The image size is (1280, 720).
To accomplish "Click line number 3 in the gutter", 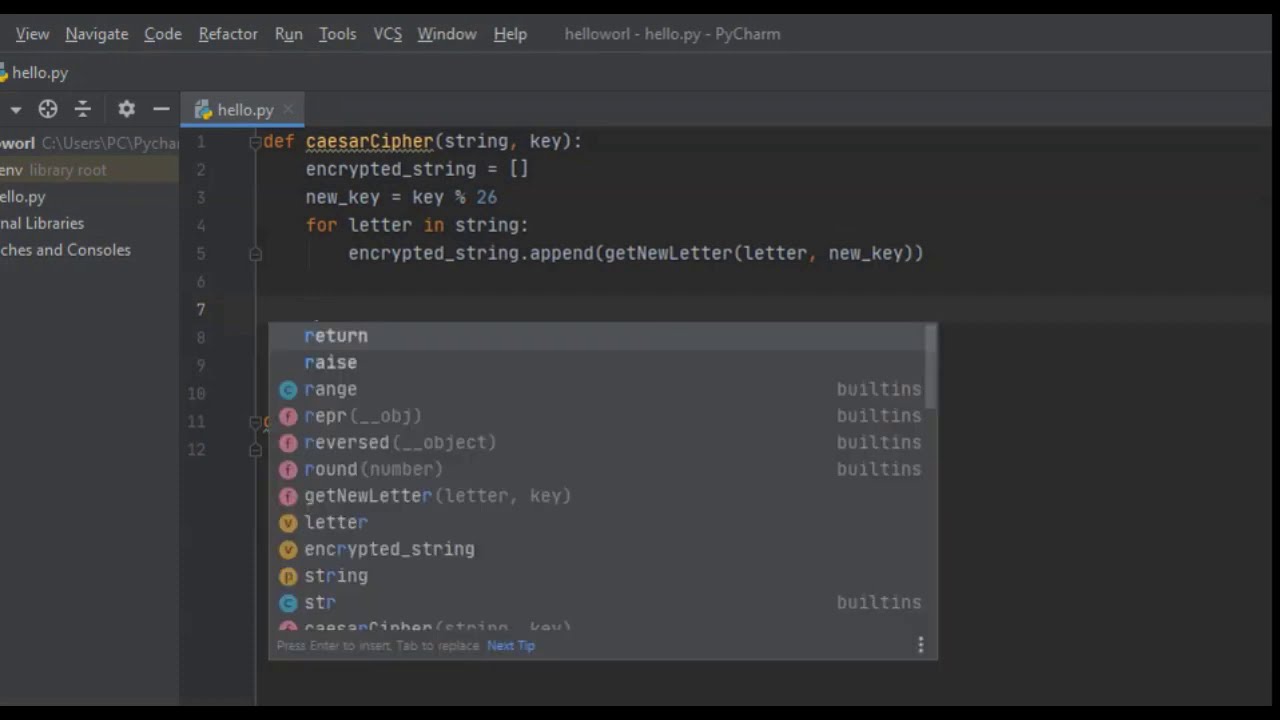I will point(201,198).
